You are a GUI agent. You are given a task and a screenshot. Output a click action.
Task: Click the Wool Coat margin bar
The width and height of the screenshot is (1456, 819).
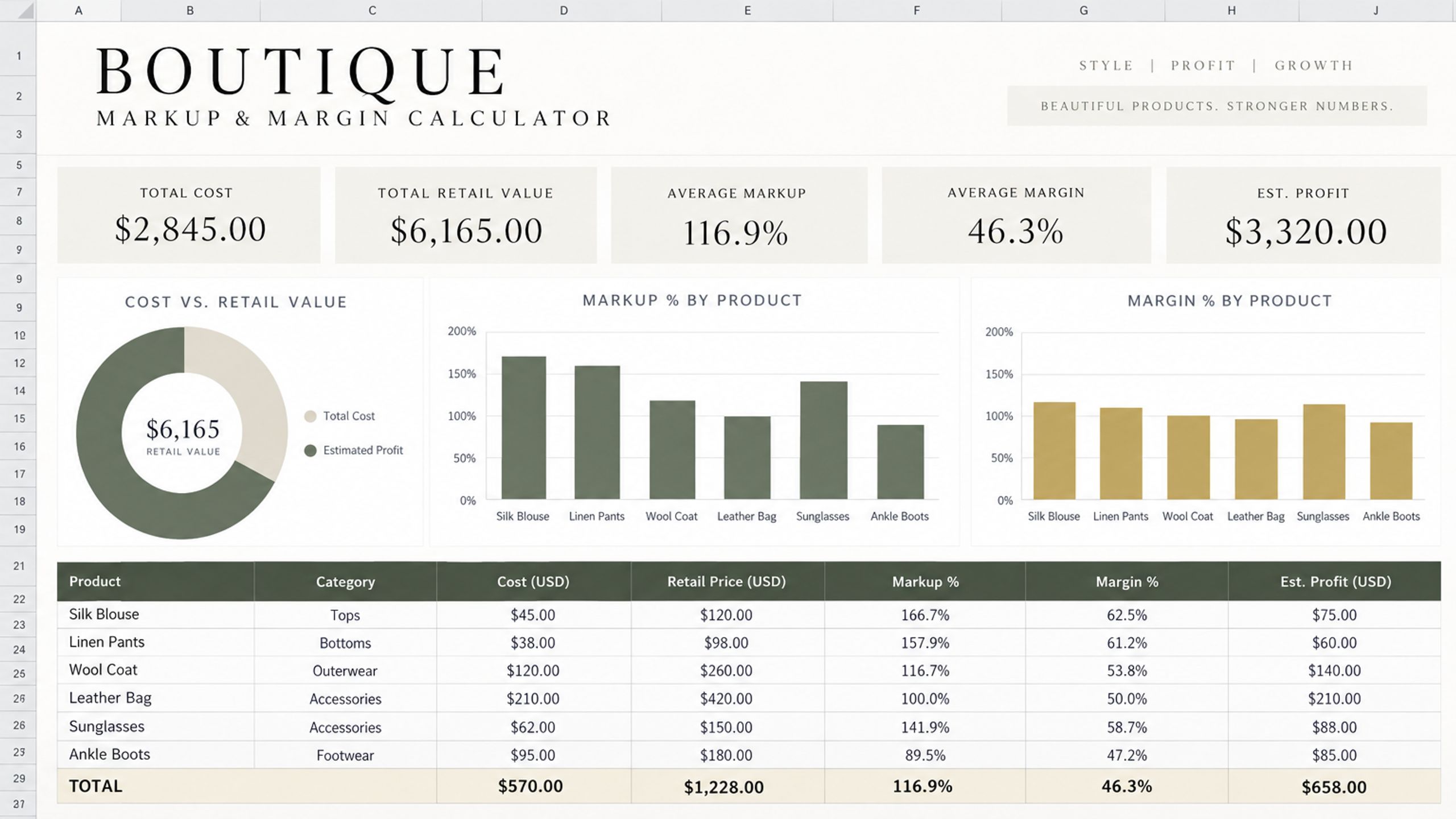click(x=1188, y=457)
